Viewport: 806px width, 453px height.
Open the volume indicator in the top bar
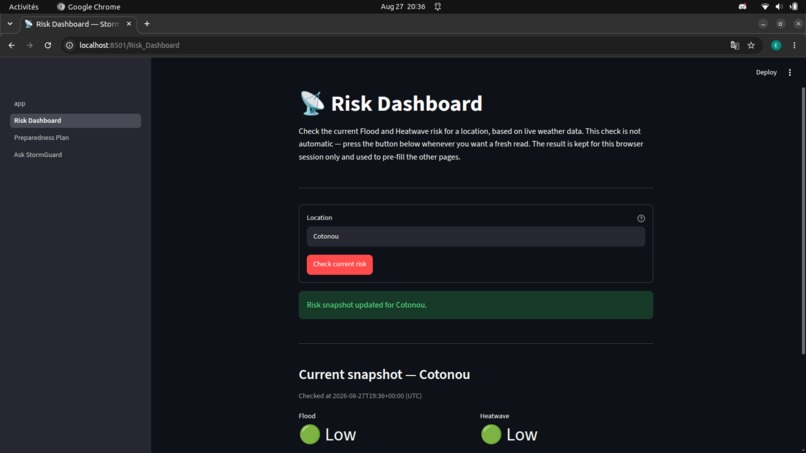[779, 7]
